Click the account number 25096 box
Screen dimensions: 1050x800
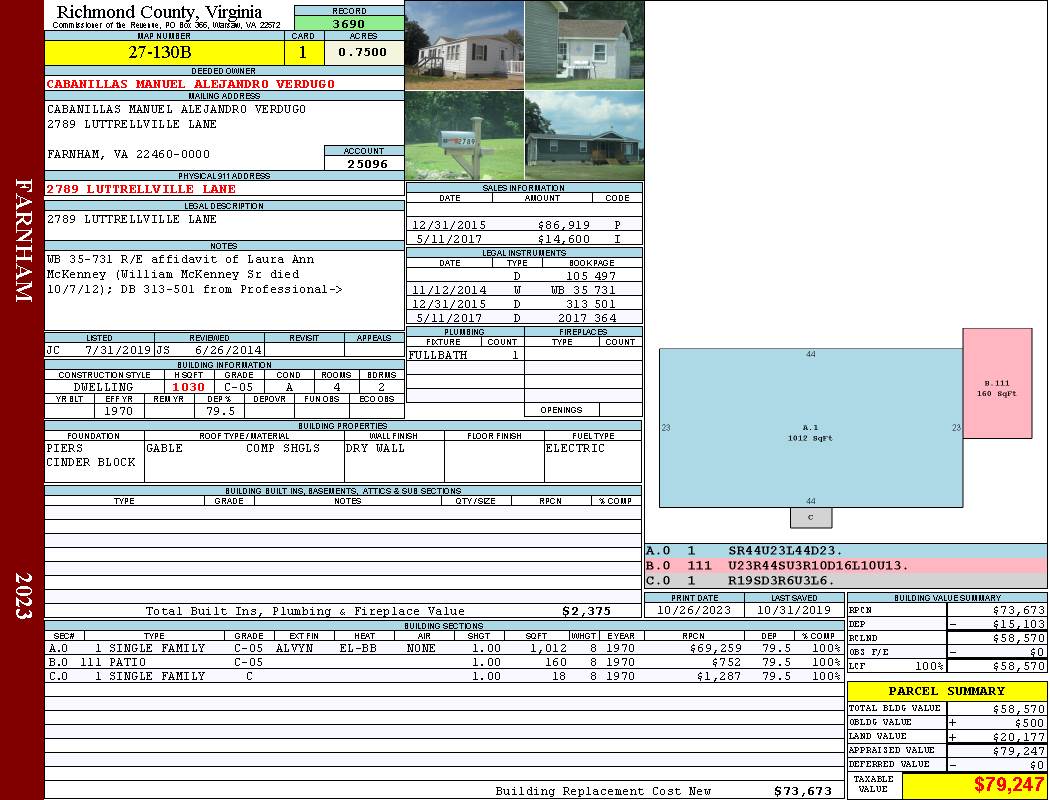coord(364,163)
